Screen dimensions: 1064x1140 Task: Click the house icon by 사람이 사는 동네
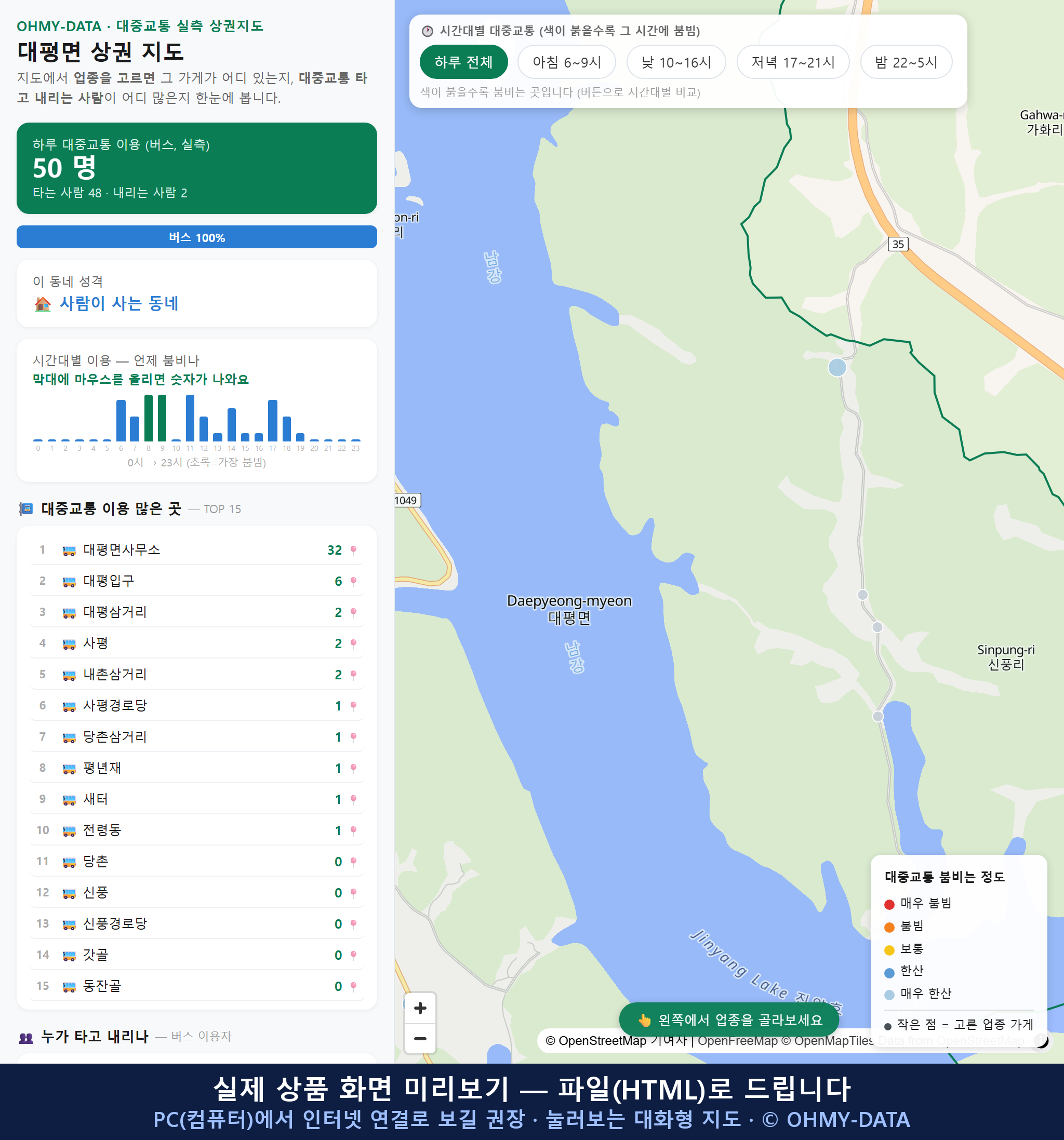tap(43, 304)
